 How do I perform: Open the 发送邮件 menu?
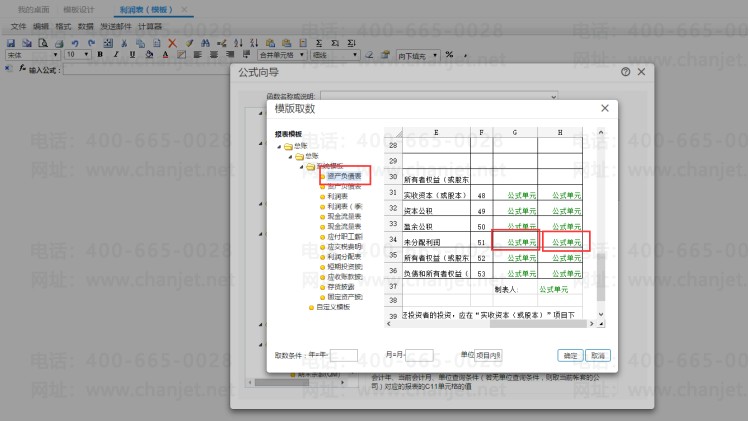pyautogui.click(x=116, y=26)
